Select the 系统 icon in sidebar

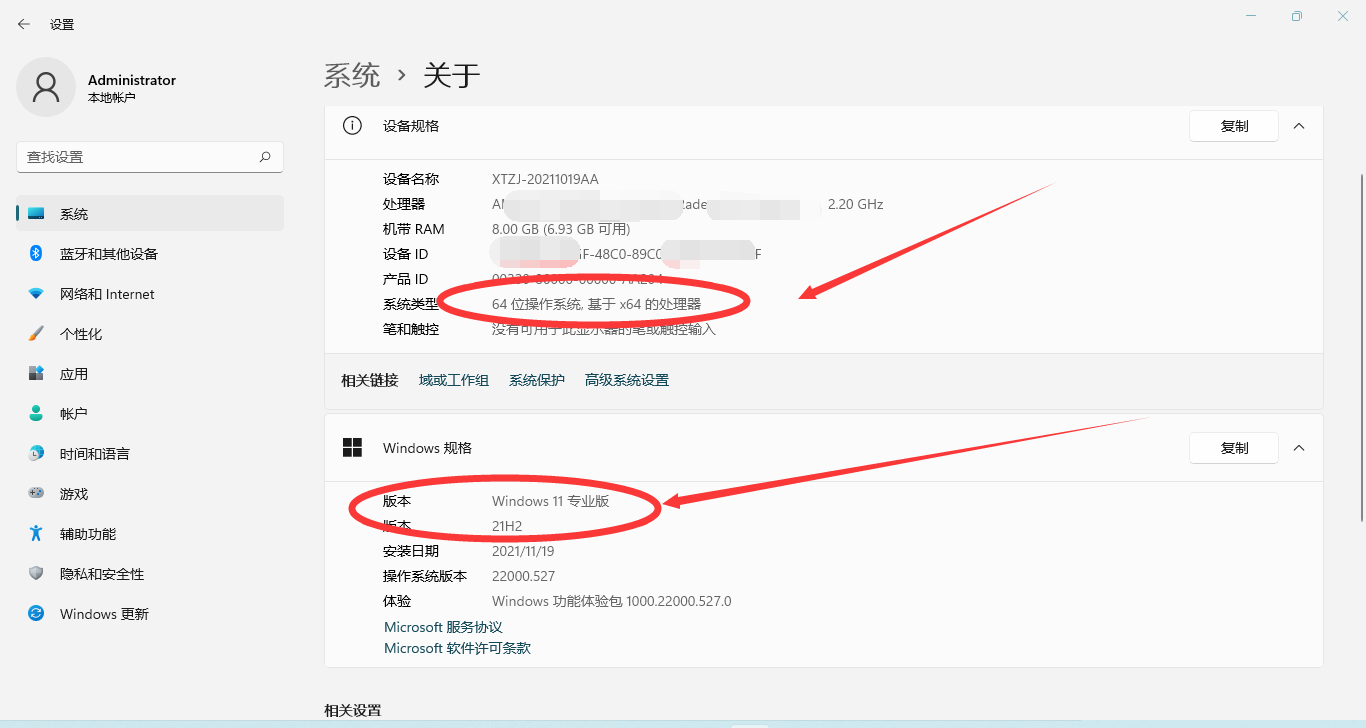tap(36, 214)
